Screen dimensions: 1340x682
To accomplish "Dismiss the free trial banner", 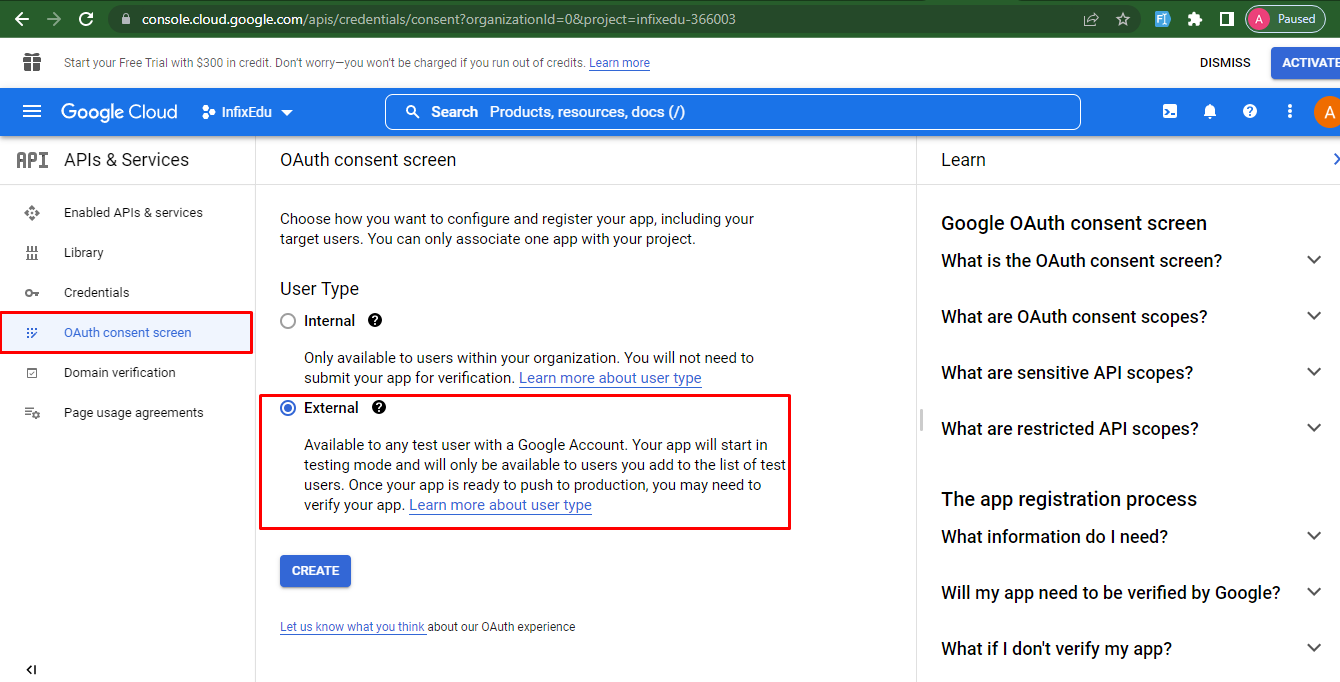I will tap(1225, 63).
